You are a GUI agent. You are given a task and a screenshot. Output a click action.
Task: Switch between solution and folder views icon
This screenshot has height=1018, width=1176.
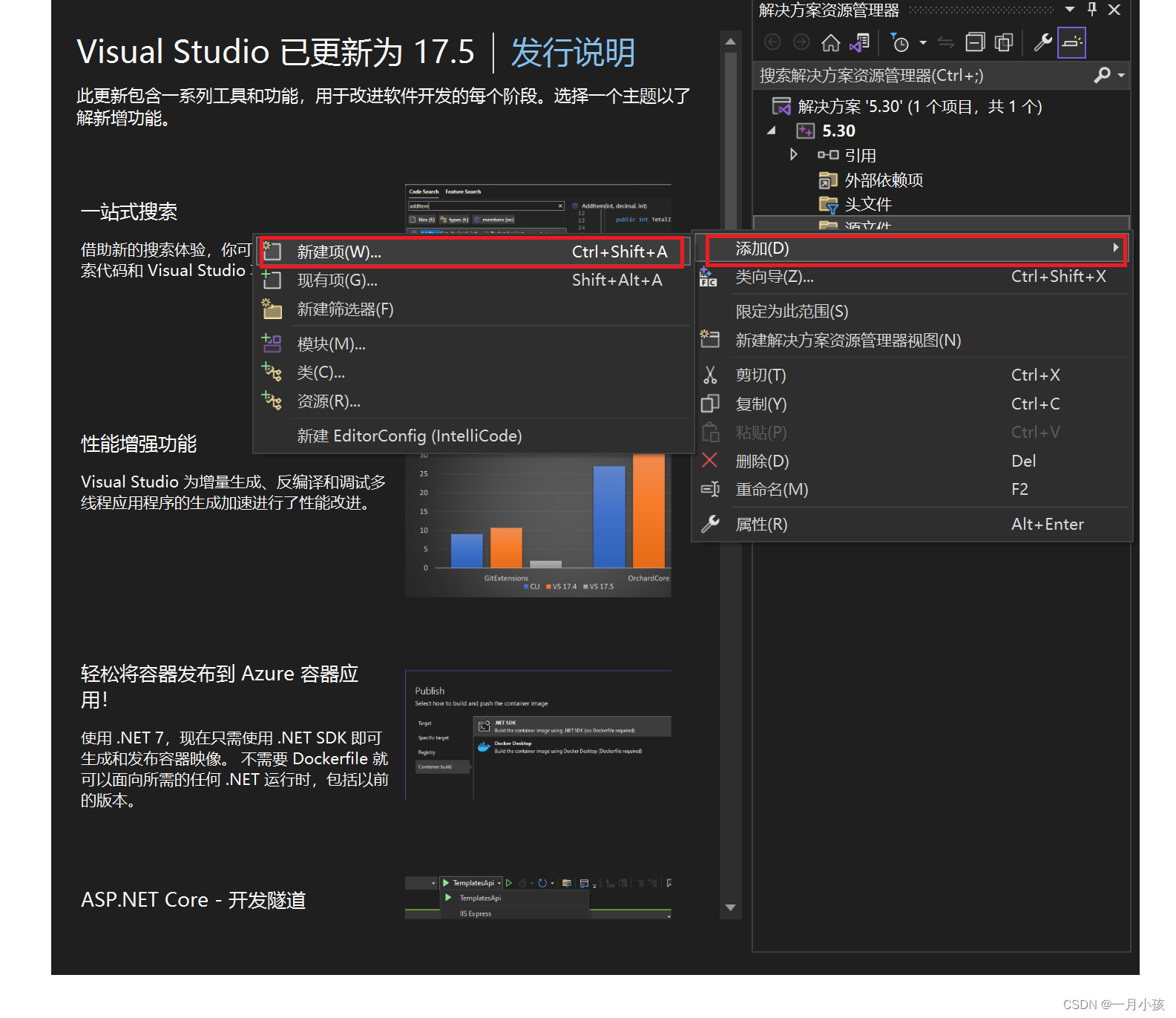(859, 43)
